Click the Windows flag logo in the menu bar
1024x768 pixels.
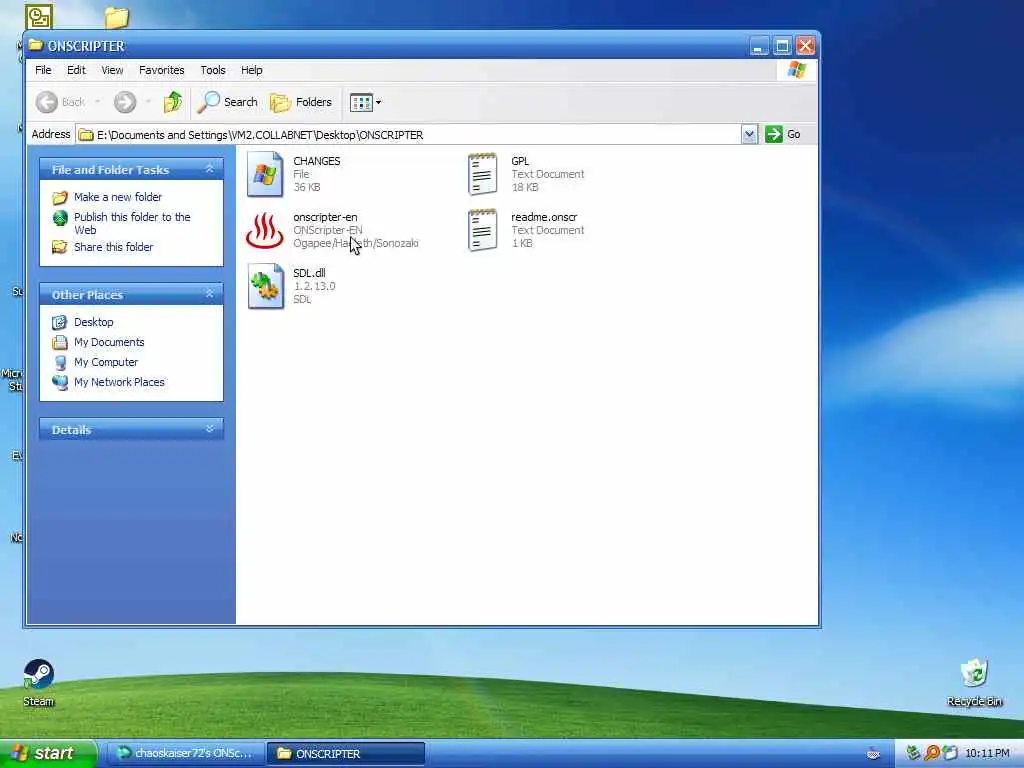(x=797, y=70)
